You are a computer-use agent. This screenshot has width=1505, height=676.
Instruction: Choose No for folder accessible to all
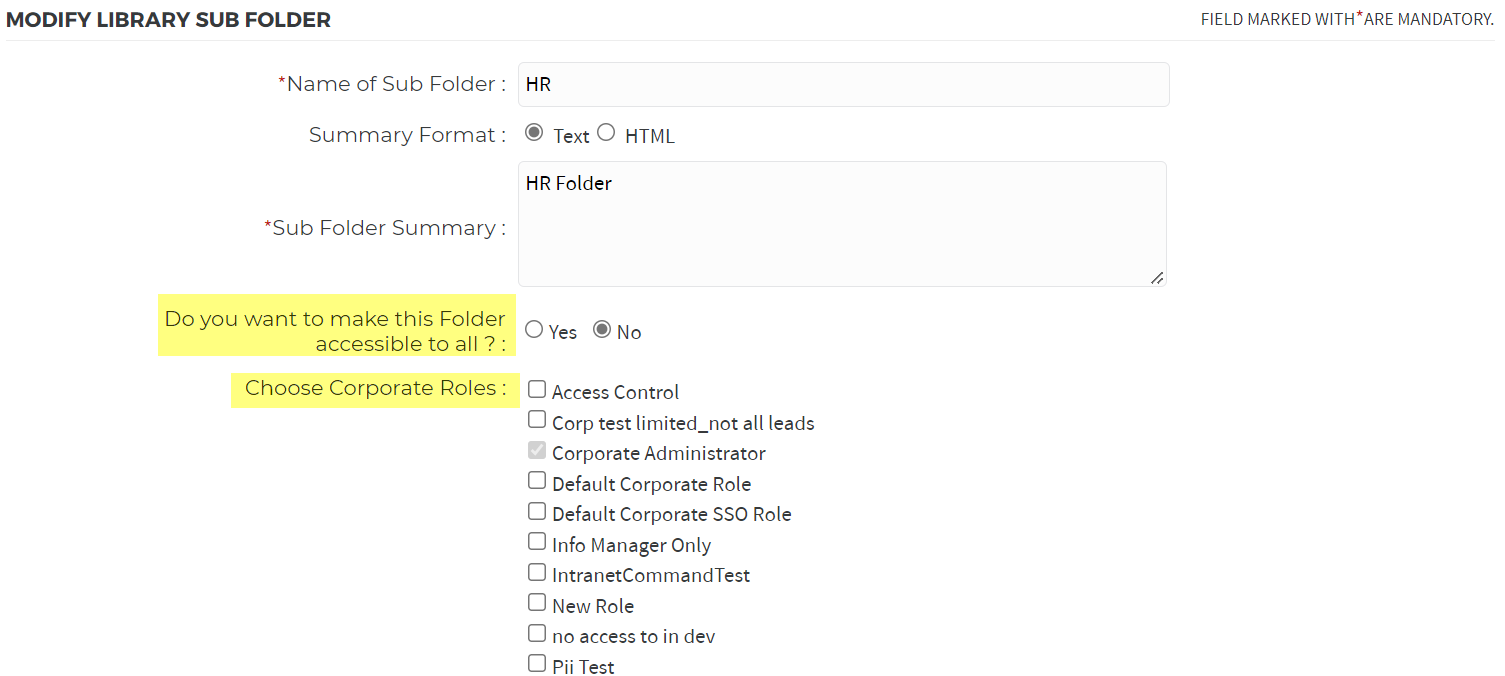click(x=602, y=329)
